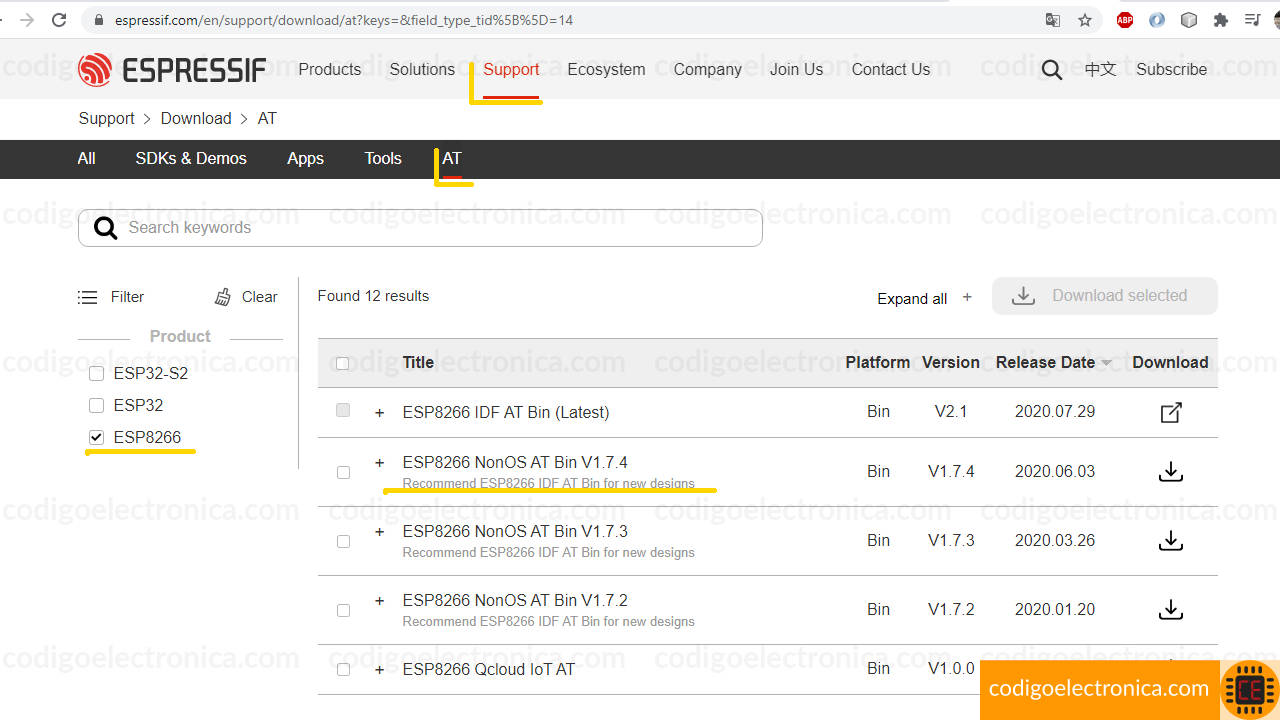Open the media control playlist icon

coord(1253,20)
